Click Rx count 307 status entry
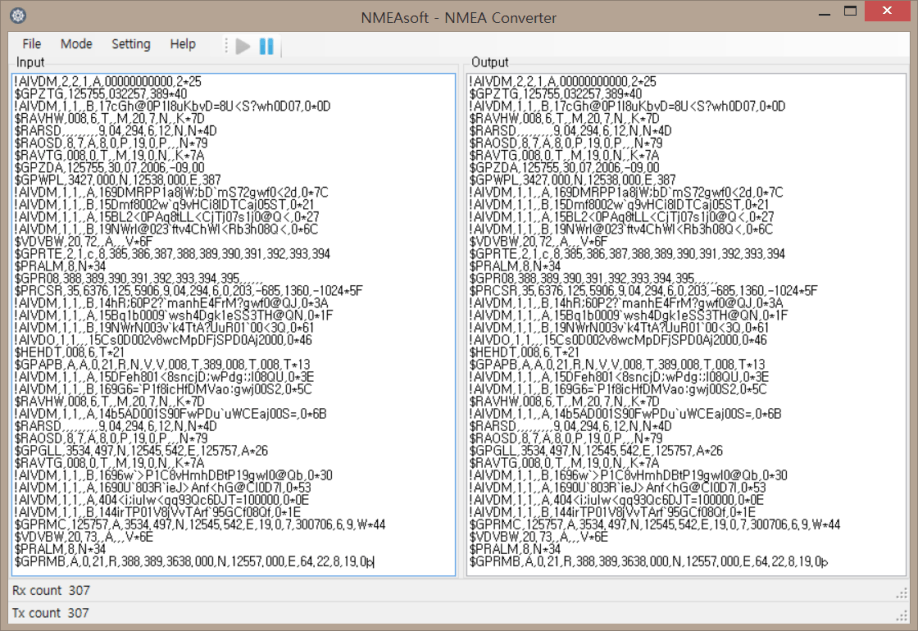The width and height of the screenshot is (918, 631). 51,591
